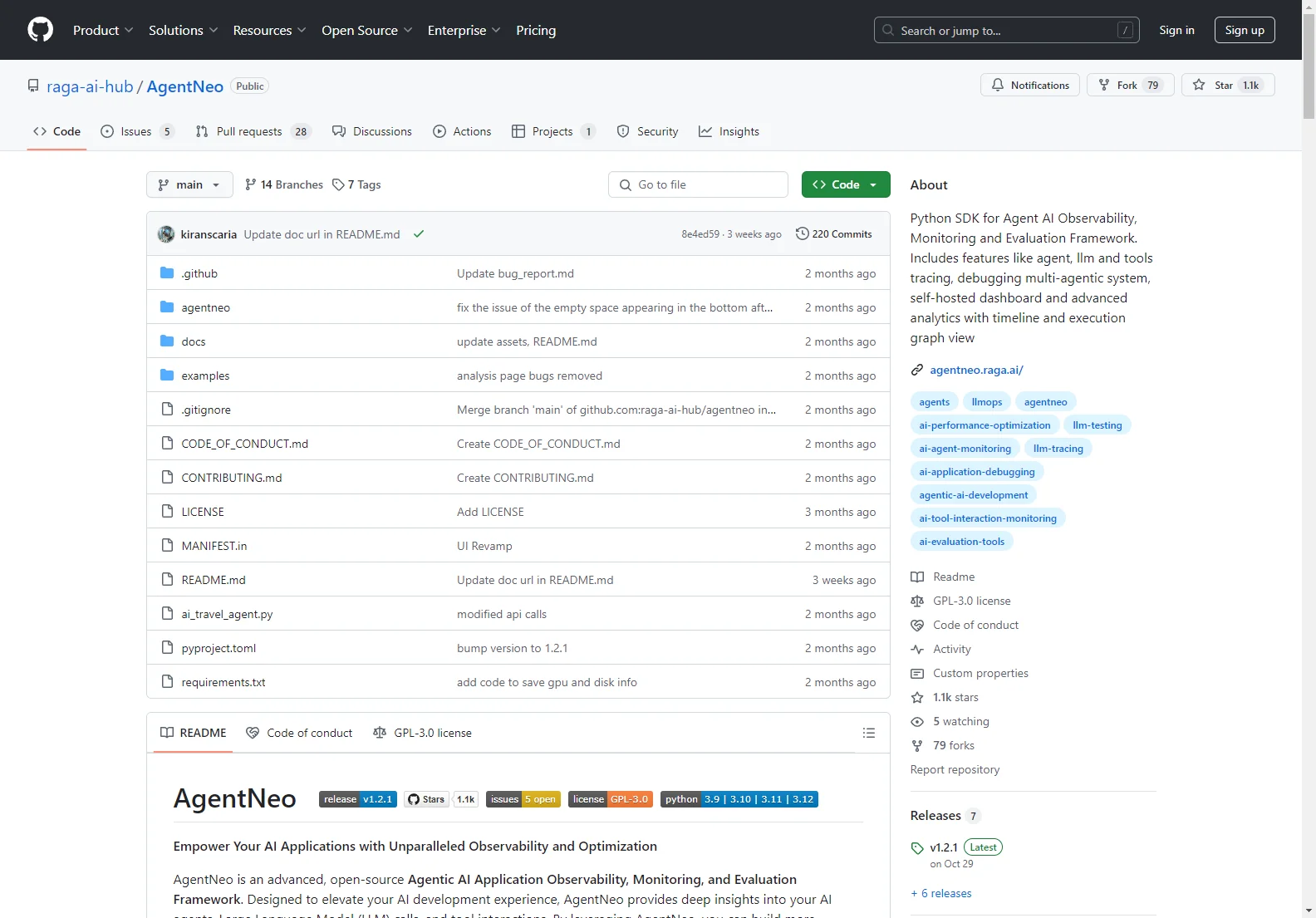The image size is (1316, 918).
Task: Open the ai_travel_agent.py file
Action: point(227,614)
